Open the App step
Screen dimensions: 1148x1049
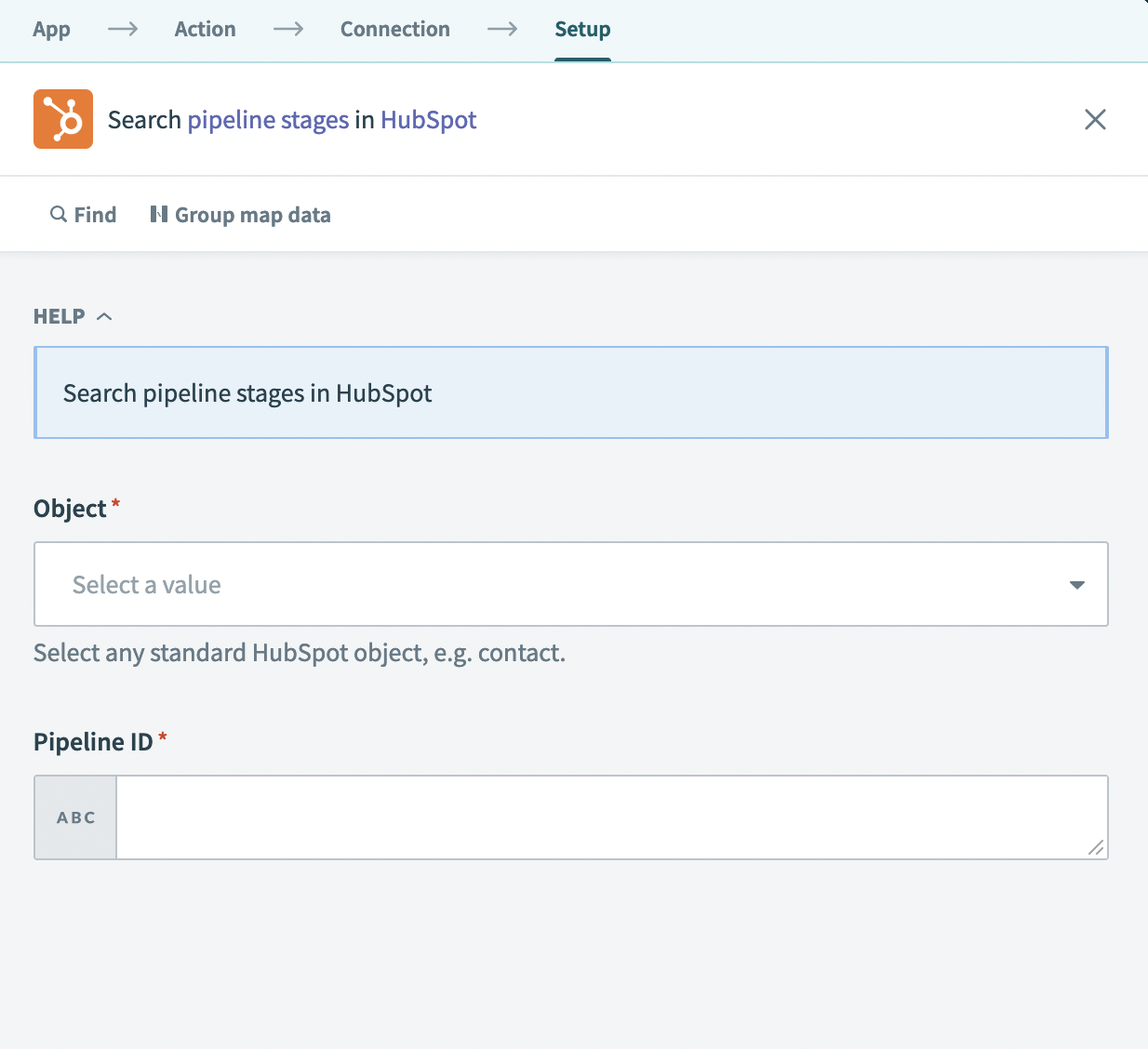coord(51,29)
